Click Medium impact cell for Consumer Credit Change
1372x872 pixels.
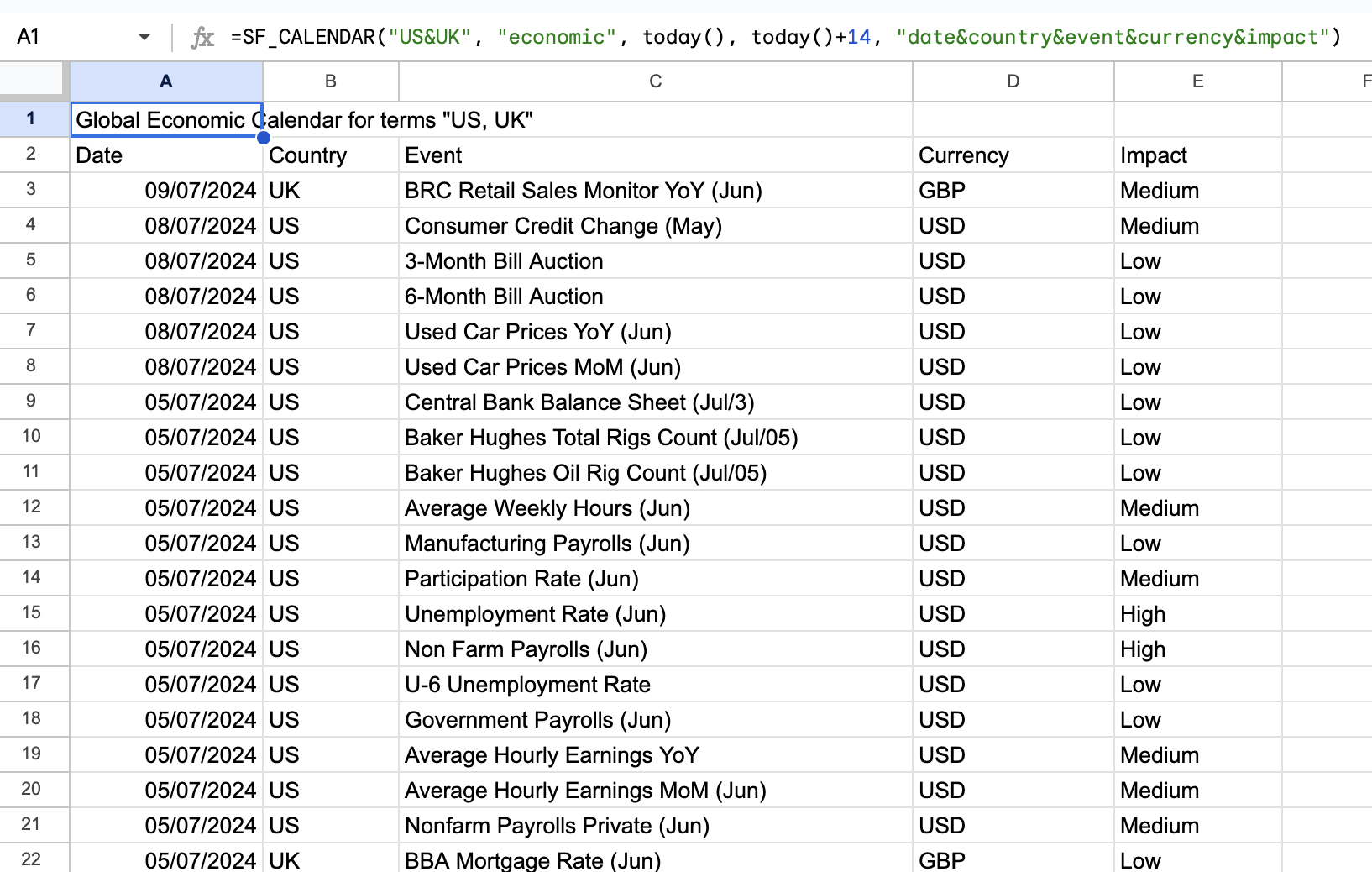click(x=1198, y=226)
